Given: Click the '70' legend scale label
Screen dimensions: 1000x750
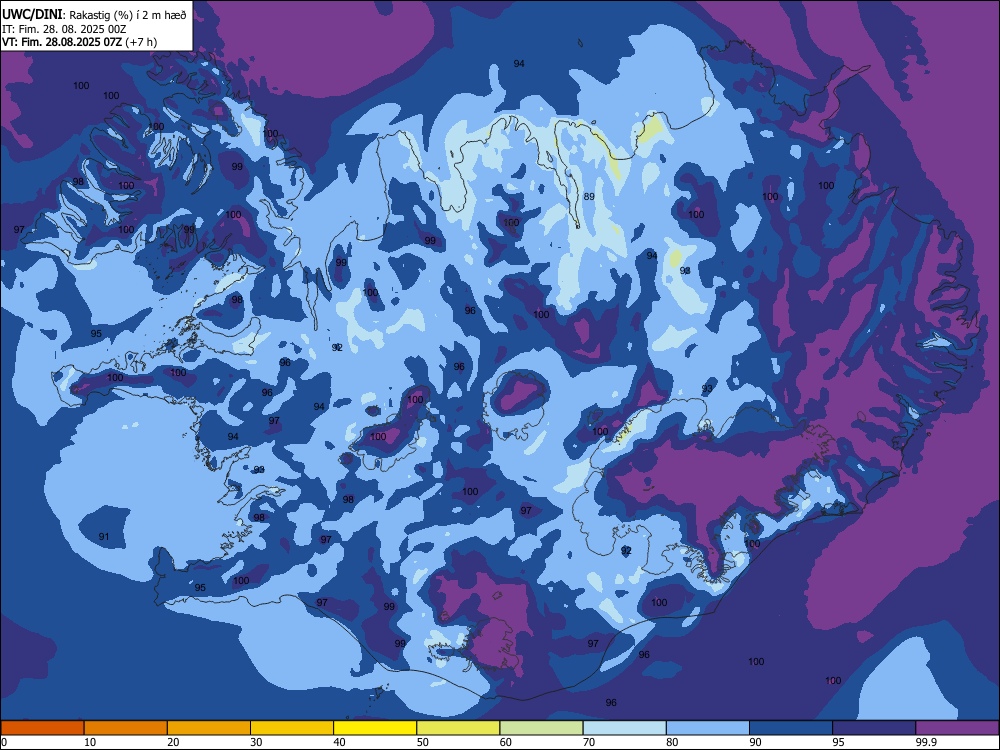Looking at the screenshot, I should click(x=589, y=742).
